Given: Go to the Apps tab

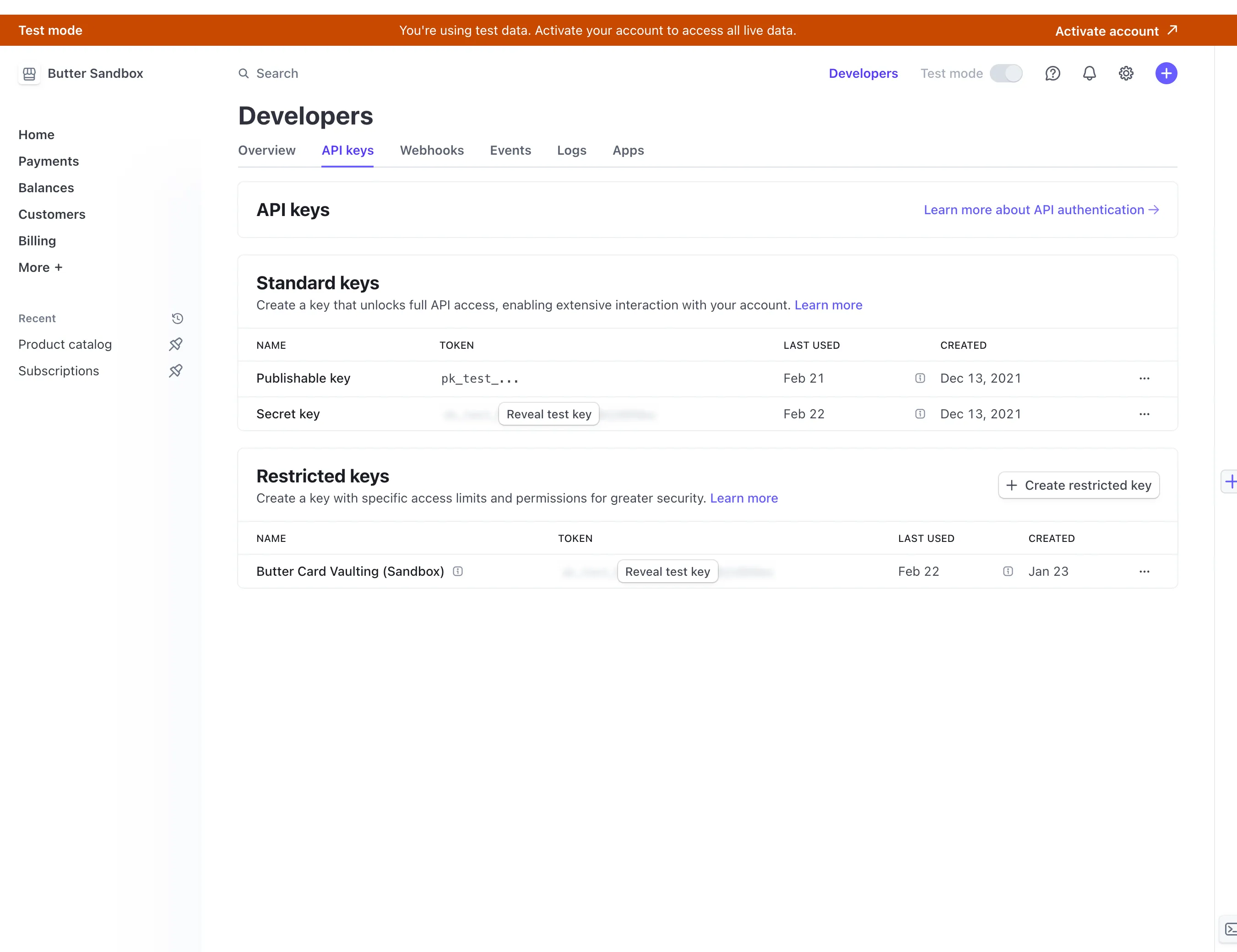Looking at the screenshot, I should coord(628,151).
